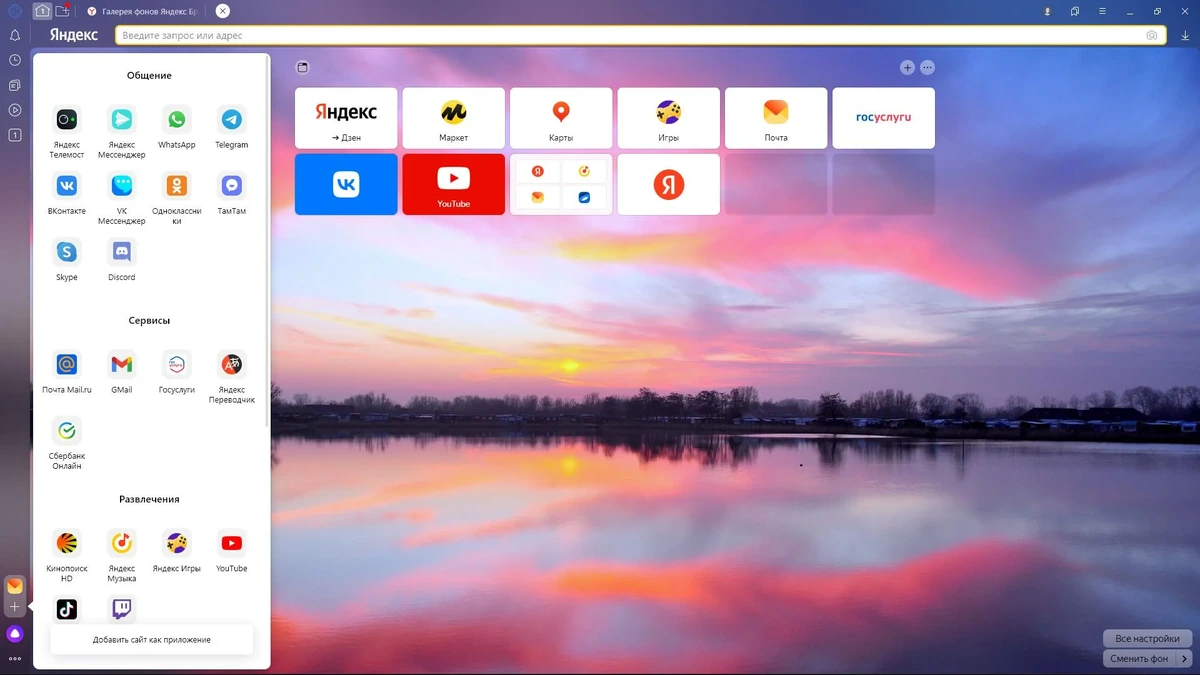The image size is (1200, 675).
Task: Open red Я circle tile
Action: (669, 184)
